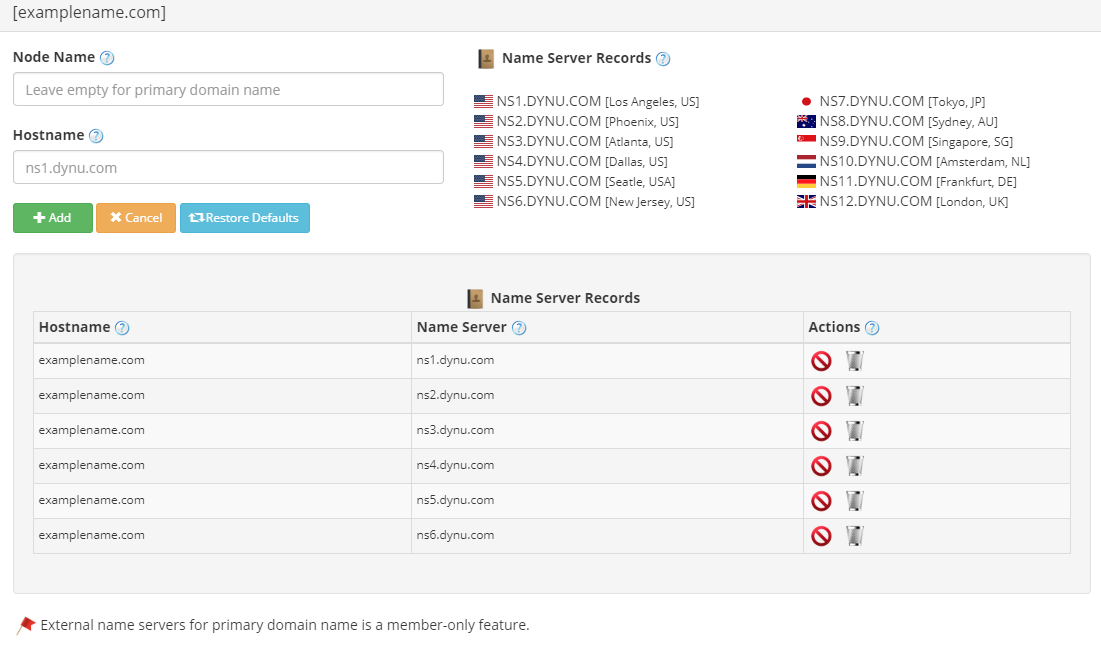Click the ns3.dynu.com table cell

tap(607, 431)
